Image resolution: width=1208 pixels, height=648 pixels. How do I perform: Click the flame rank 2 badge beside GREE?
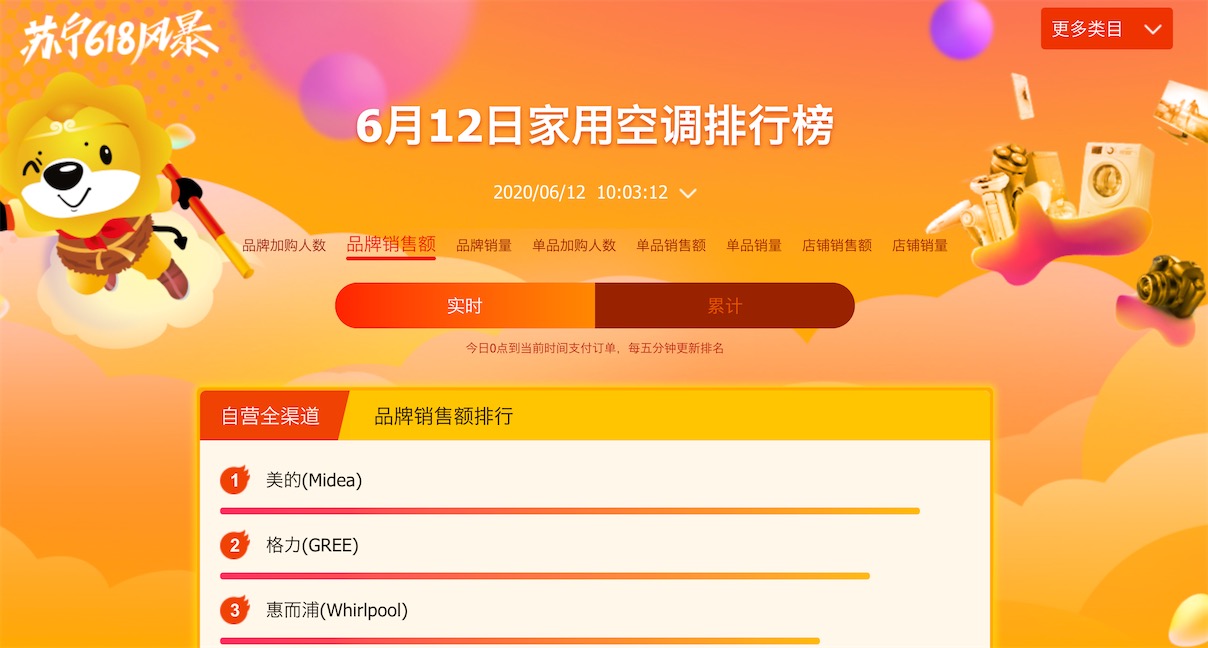[233, 545]
